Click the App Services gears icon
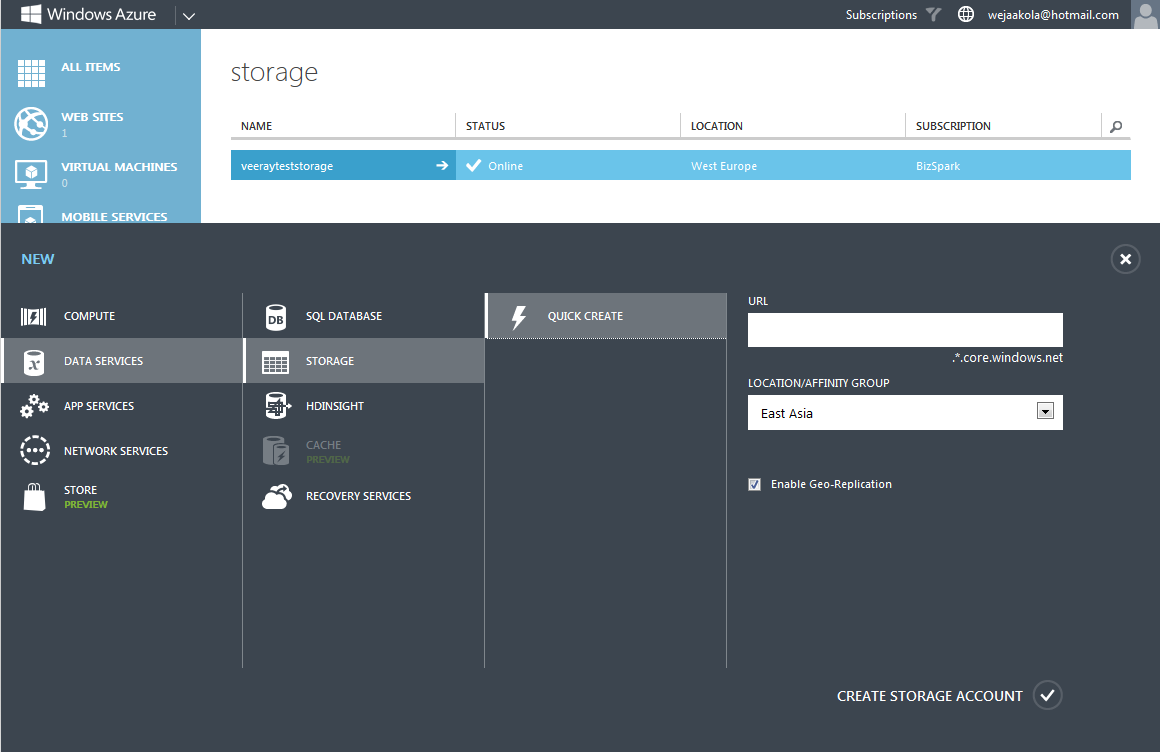Viewport: 1160px width, 752px height. (34, 406)
